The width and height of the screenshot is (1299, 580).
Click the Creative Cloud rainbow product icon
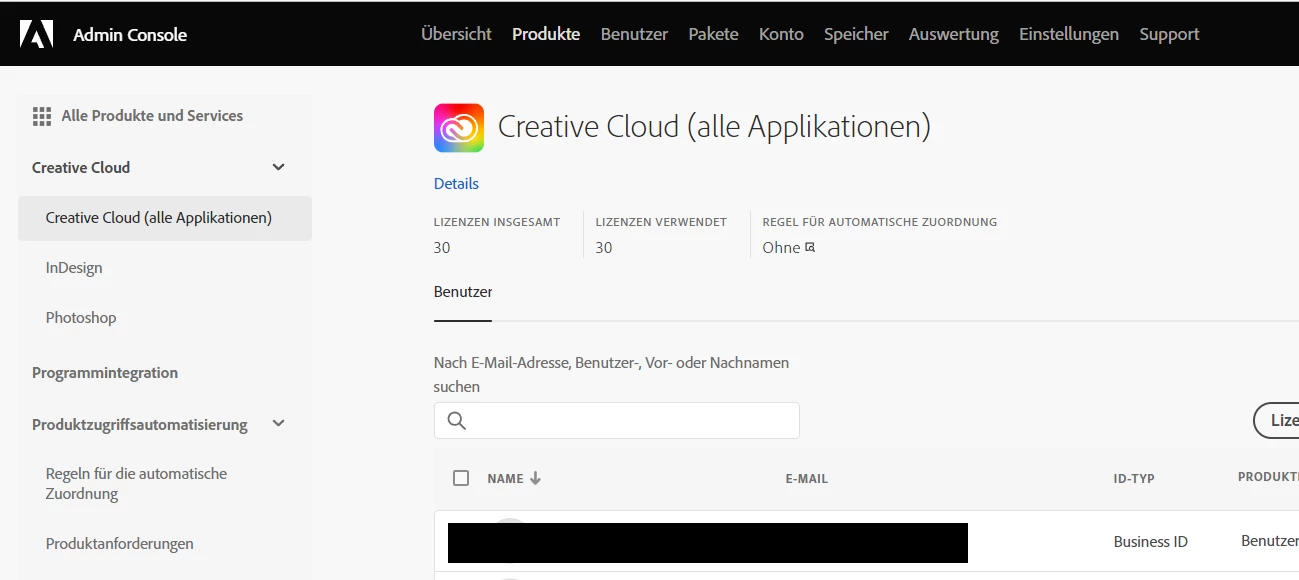click(x=459, y=128)
